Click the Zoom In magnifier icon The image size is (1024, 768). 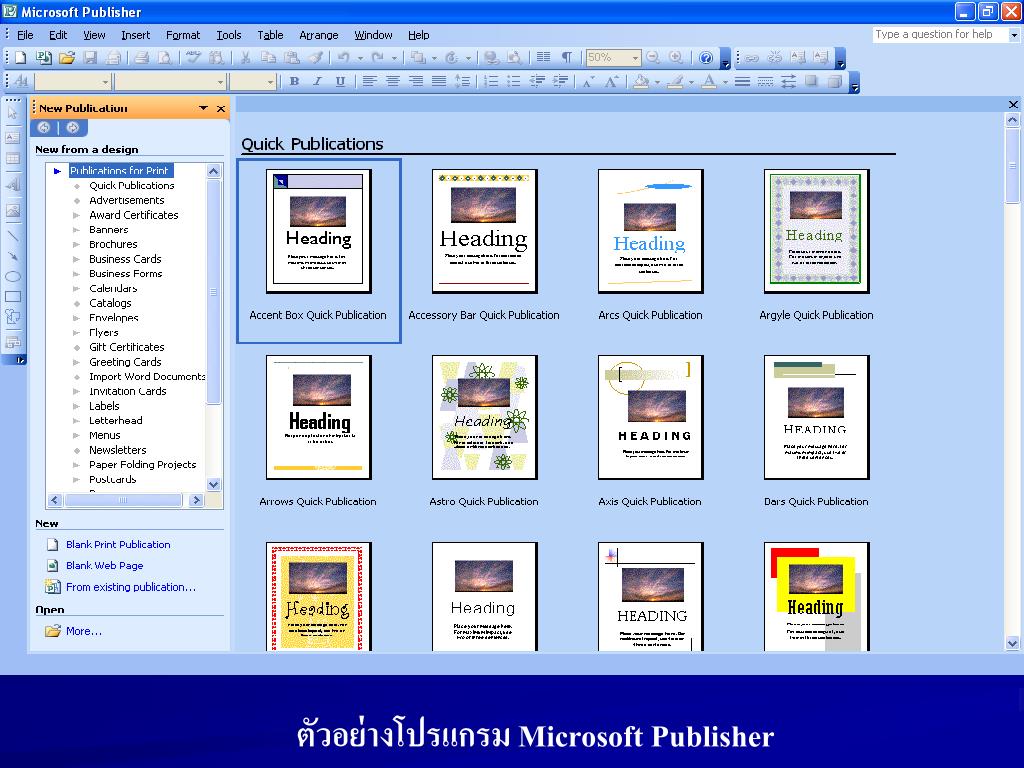[676, 57]
